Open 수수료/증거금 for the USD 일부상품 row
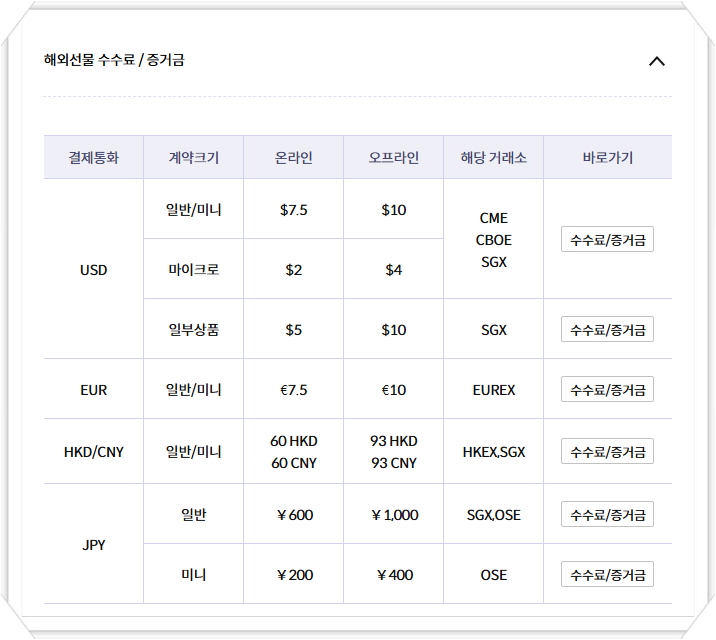 point(607,330)
